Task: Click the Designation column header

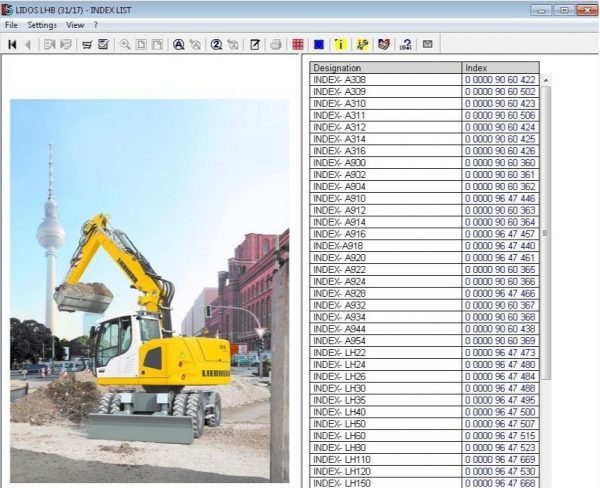Action: (x=386, y=68)
